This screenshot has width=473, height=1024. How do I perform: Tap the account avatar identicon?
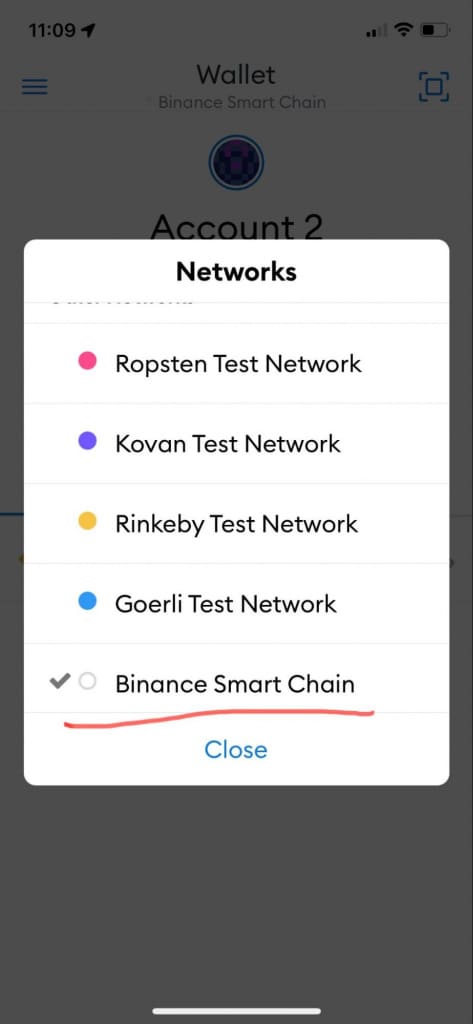click(236, 163)
